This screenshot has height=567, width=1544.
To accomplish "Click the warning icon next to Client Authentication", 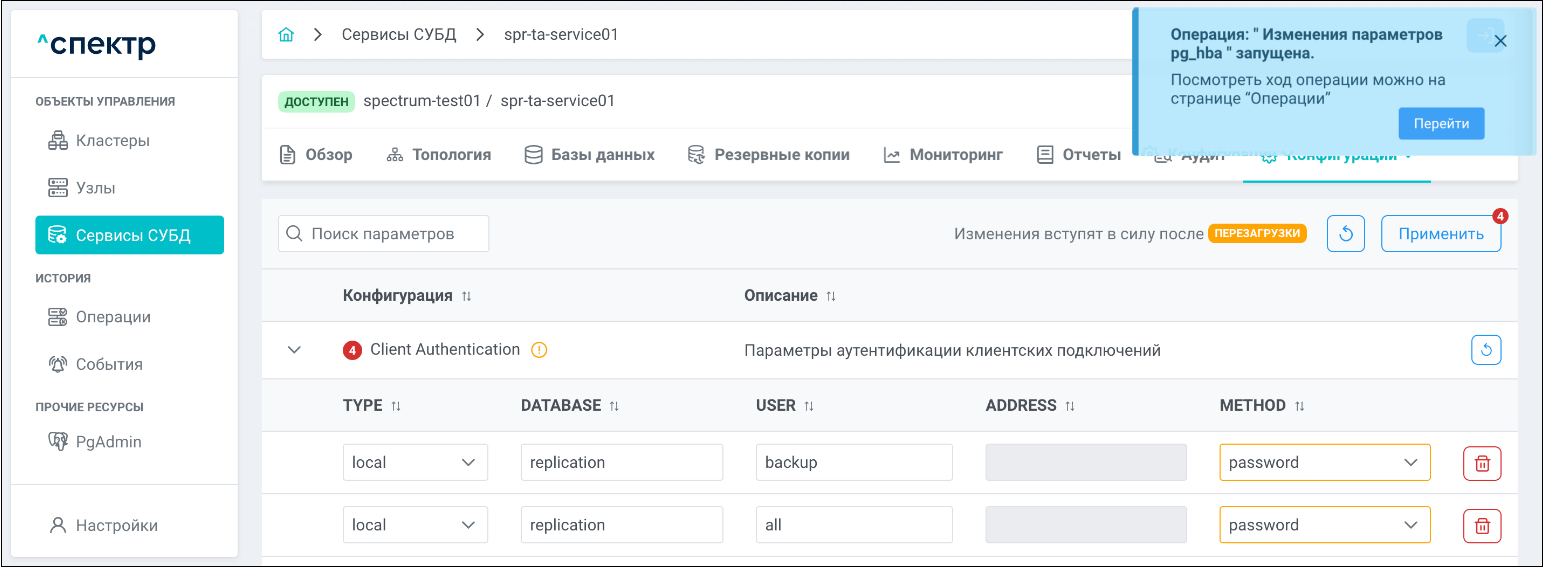I will tap(539, 350).
